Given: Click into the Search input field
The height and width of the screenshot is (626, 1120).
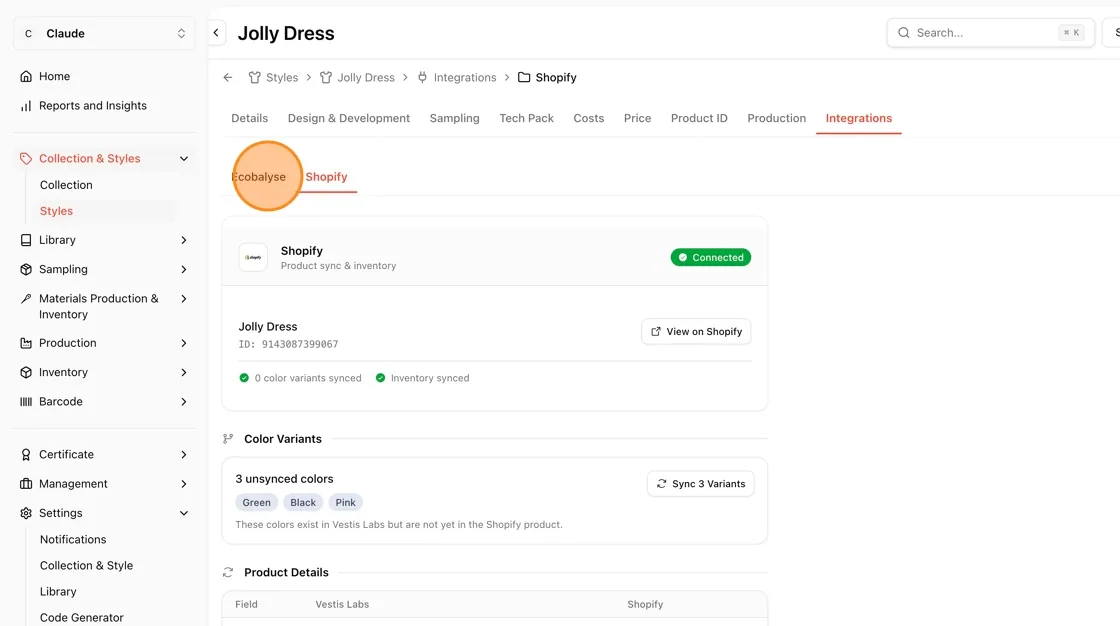Looking at the screenshot, I should [x=991, y=33].
